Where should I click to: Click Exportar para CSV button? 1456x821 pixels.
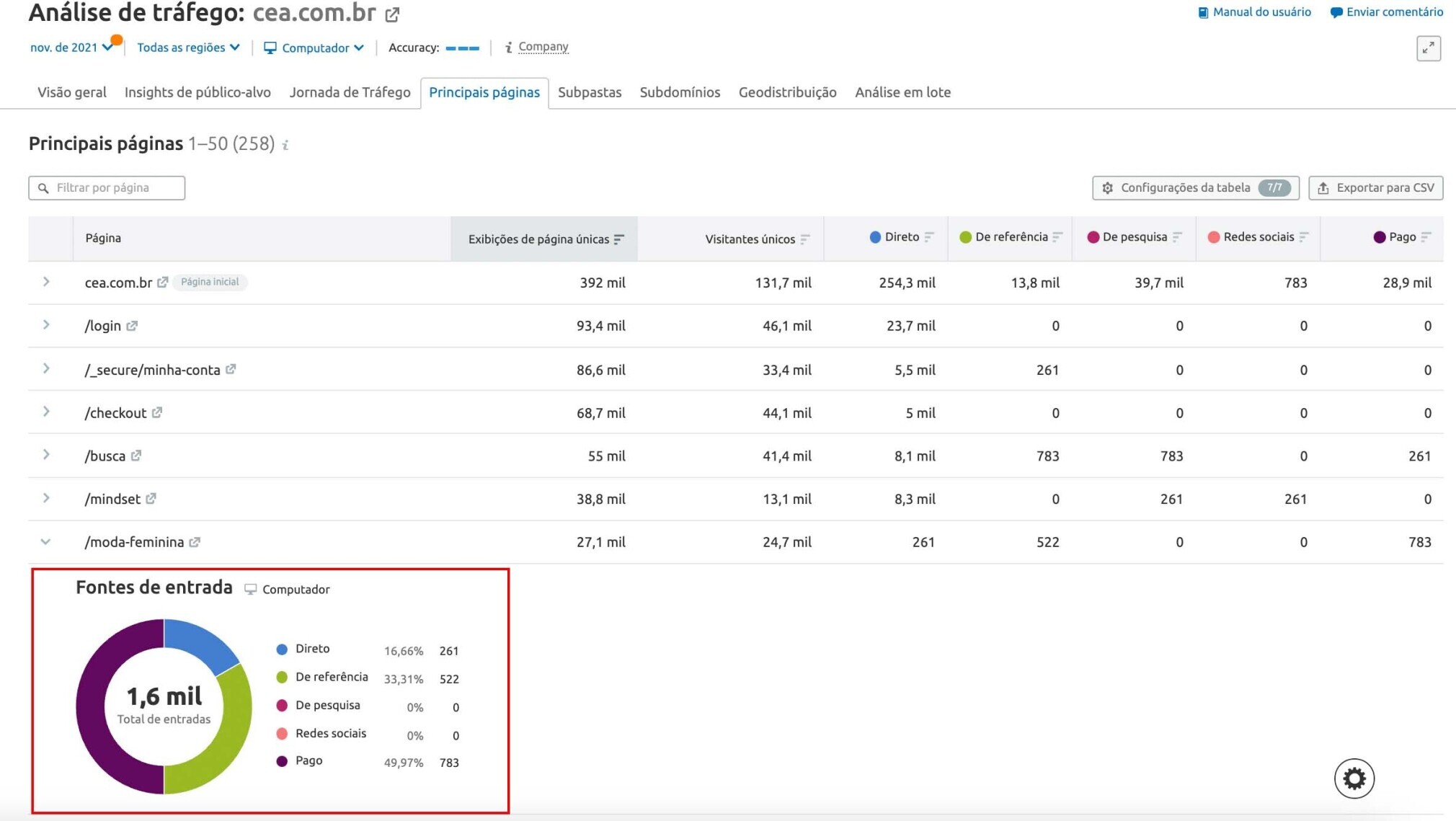[1375, 187]
